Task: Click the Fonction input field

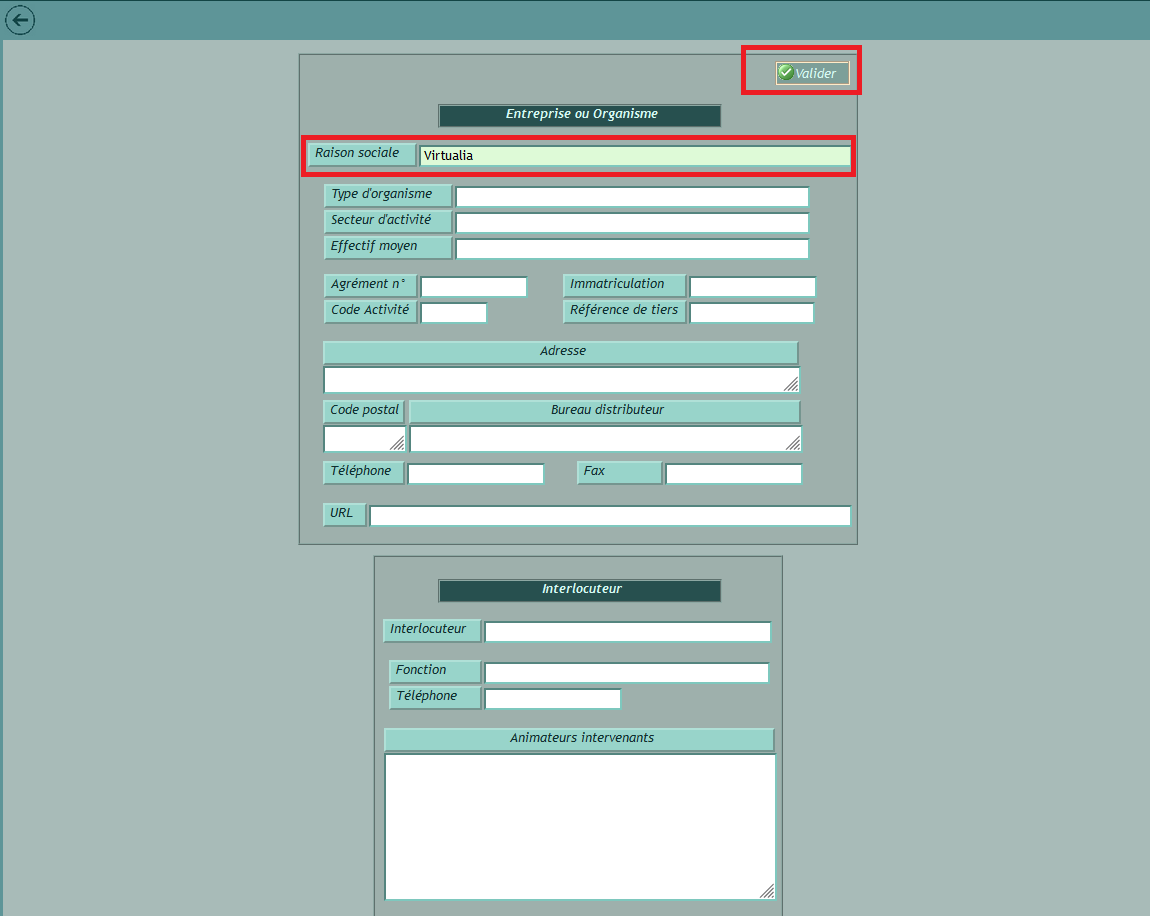Action: [626, 673]
